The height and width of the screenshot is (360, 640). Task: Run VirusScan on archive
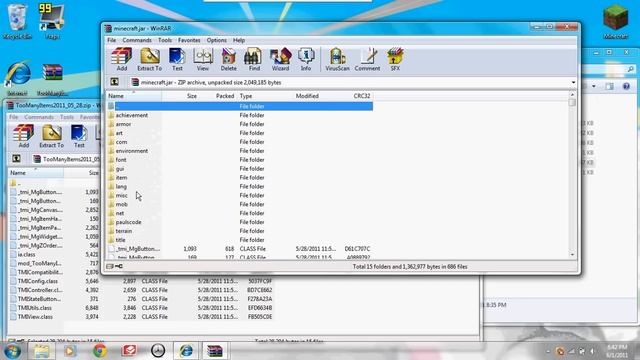point(337,59)
